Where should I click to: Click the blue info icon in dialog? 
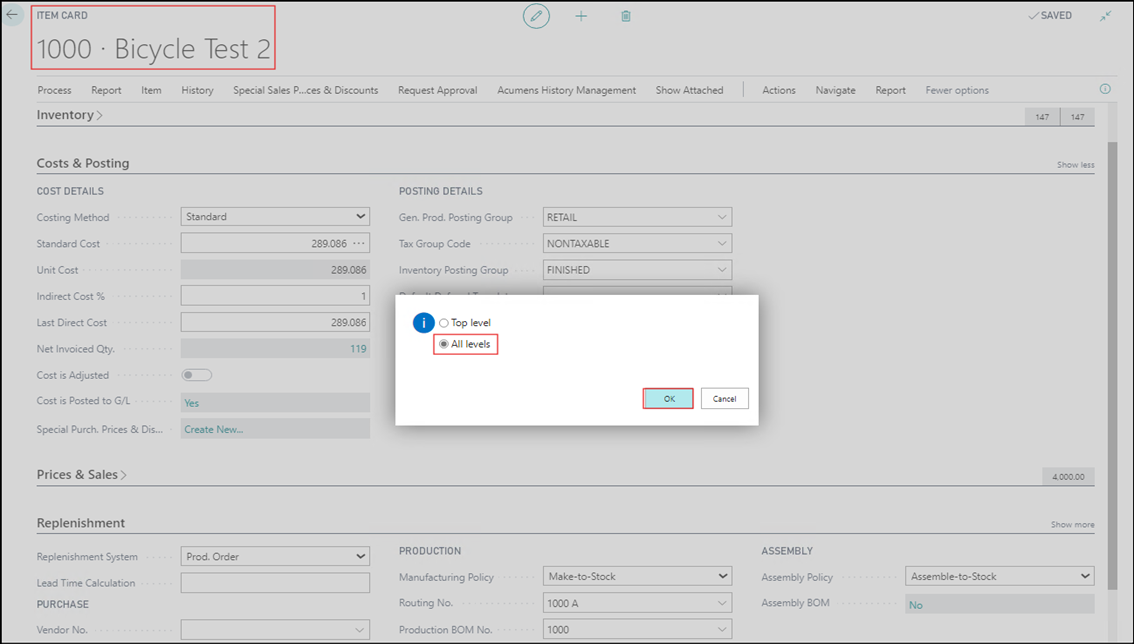[423, 323]
